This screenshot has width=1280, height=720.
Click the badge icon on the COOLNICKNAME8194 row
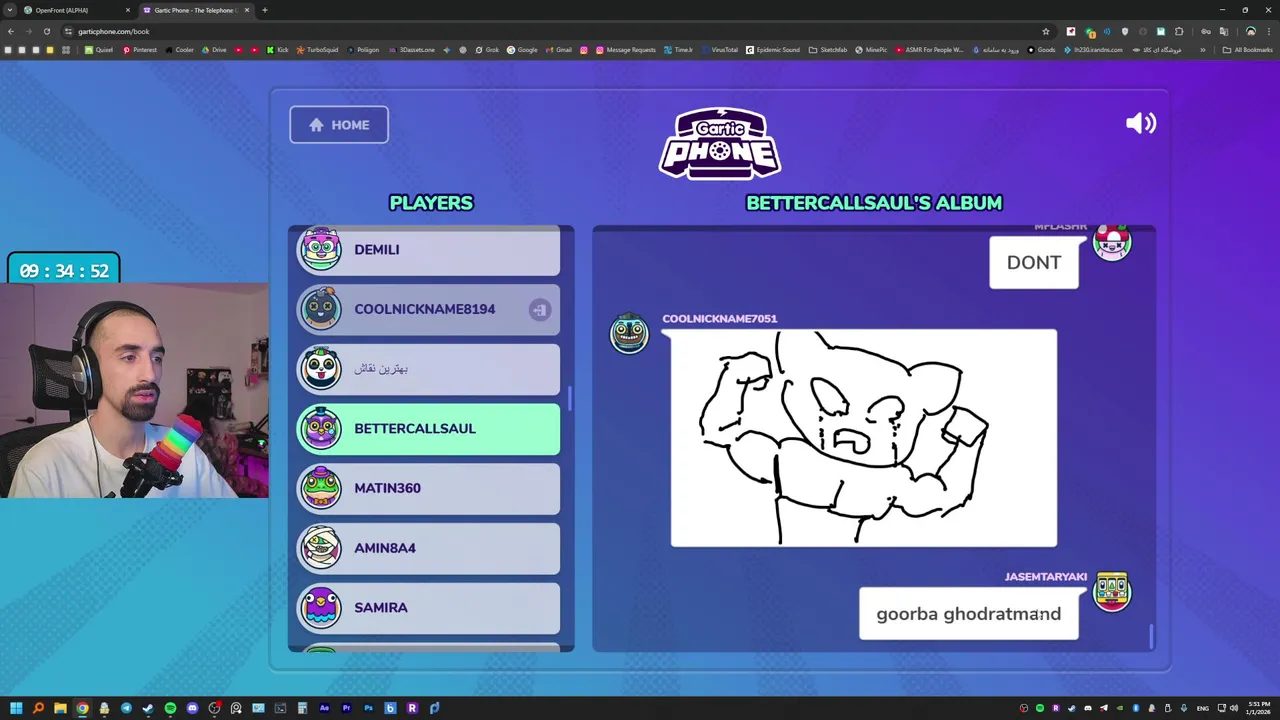point(540,309)
